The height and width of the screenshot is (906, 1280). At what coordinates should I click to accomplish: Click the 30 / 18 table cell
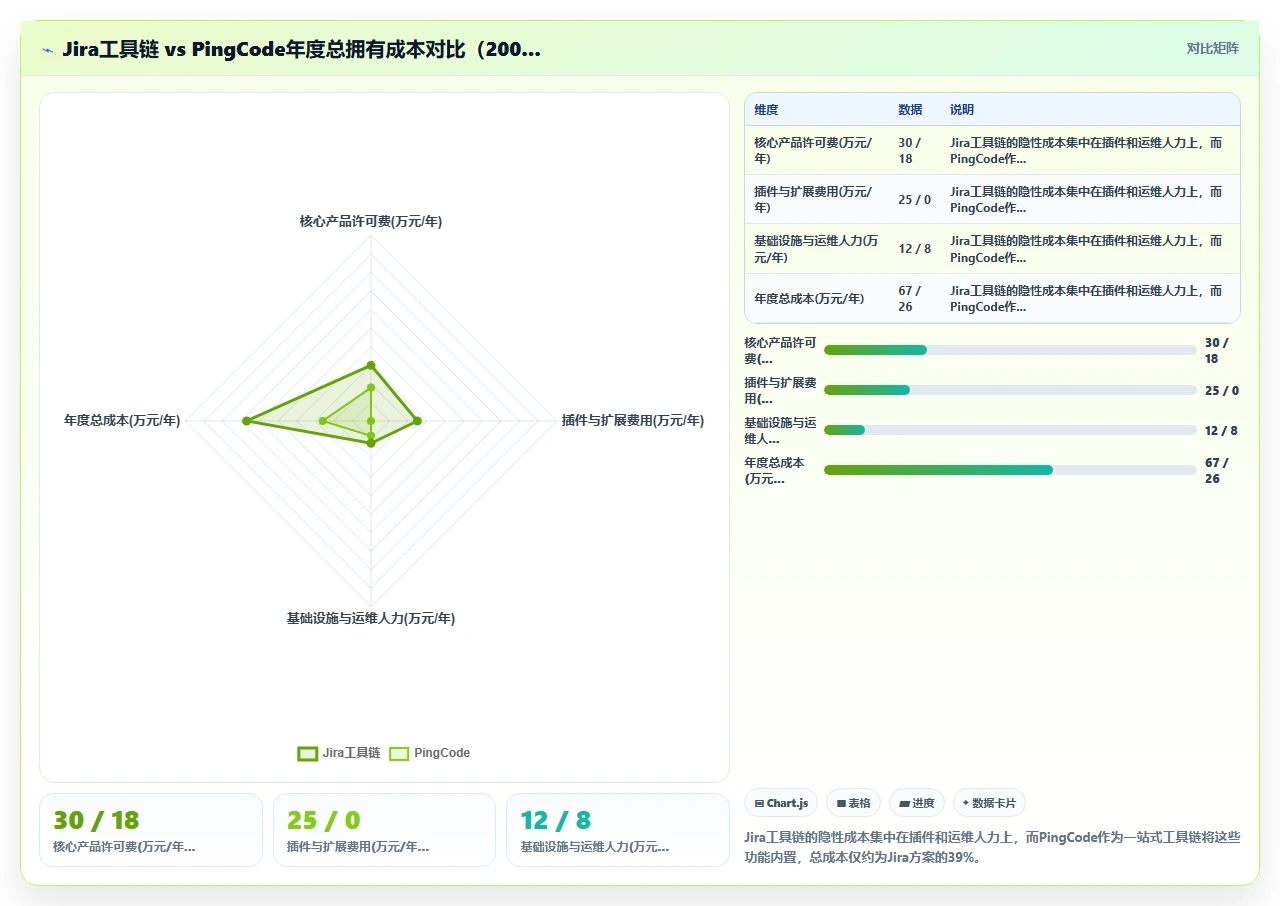point(912,150)
